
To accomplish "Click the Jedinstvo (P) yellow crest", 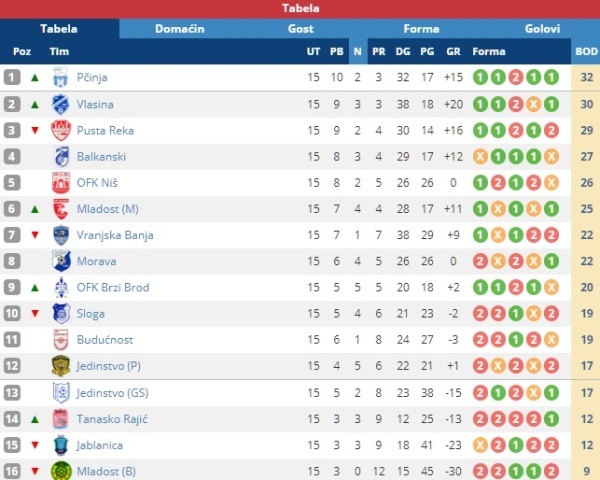I will [x=61, y=366].
